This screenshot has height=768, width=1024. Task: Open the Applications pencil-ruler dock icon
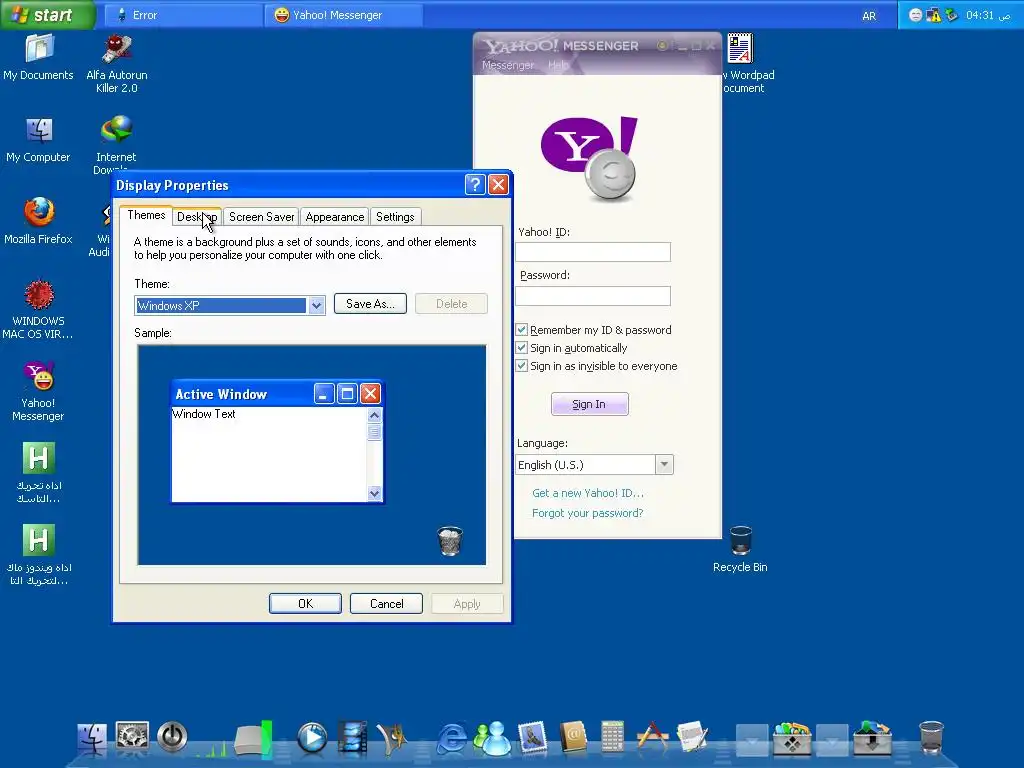[x=652, y=737]
